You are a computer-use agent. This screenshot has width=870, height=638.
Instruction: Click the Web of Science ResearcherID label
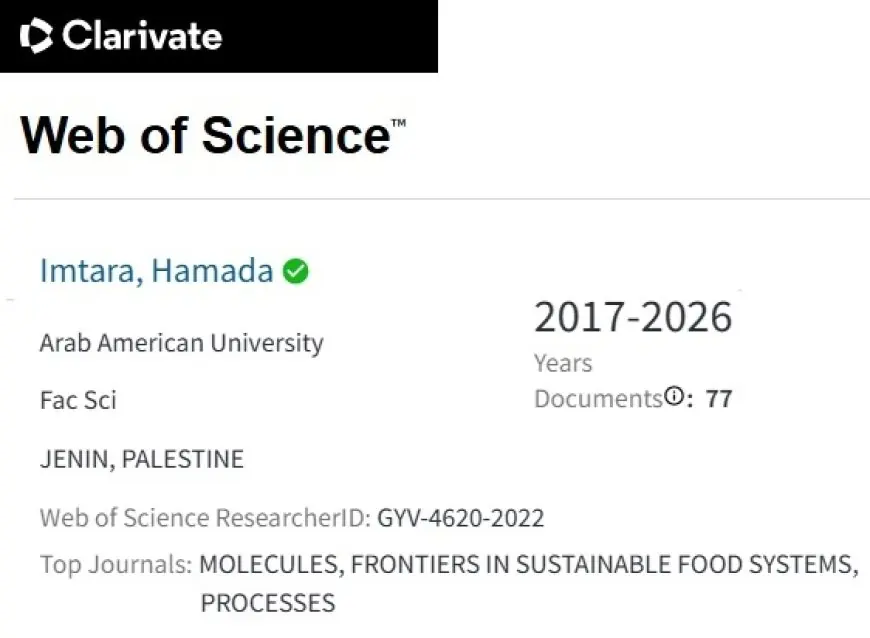[x=205, y=518]
